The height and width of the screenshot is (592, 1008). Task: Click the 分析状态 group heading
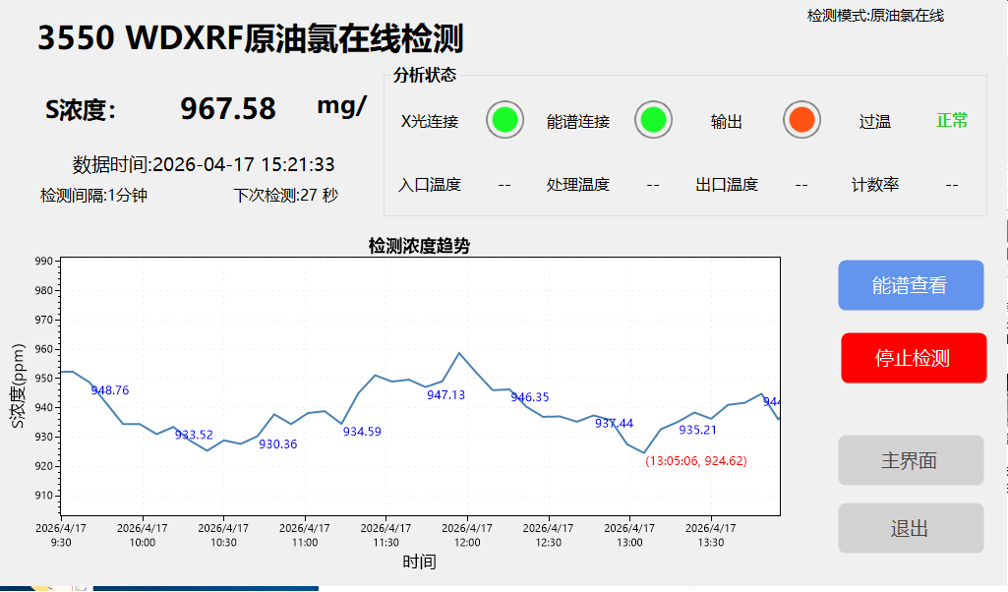click(424, 75)
